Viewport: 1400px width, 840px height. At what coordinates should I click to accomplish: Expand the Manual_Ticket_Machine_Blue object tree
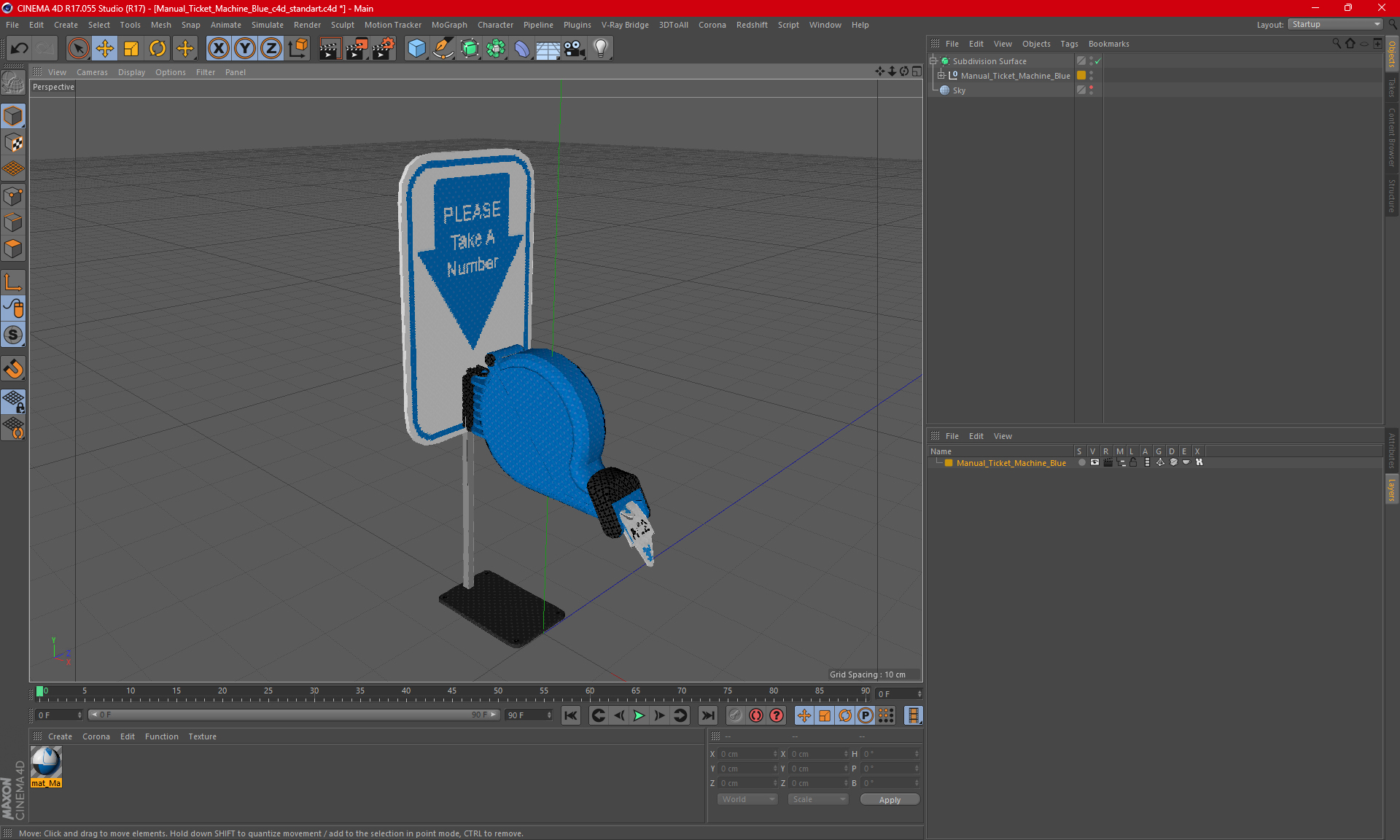coord(941,76)
